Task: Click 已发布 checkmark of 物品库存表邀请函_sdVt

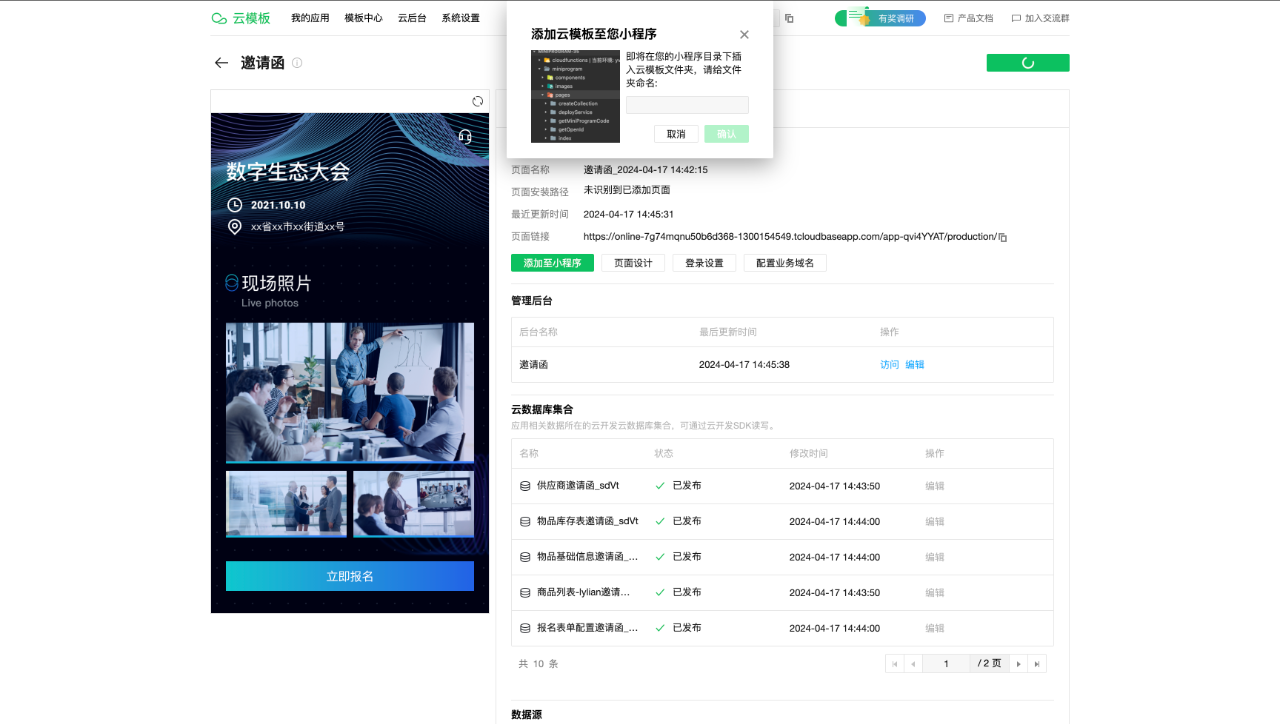Action: tap(660, 522)
